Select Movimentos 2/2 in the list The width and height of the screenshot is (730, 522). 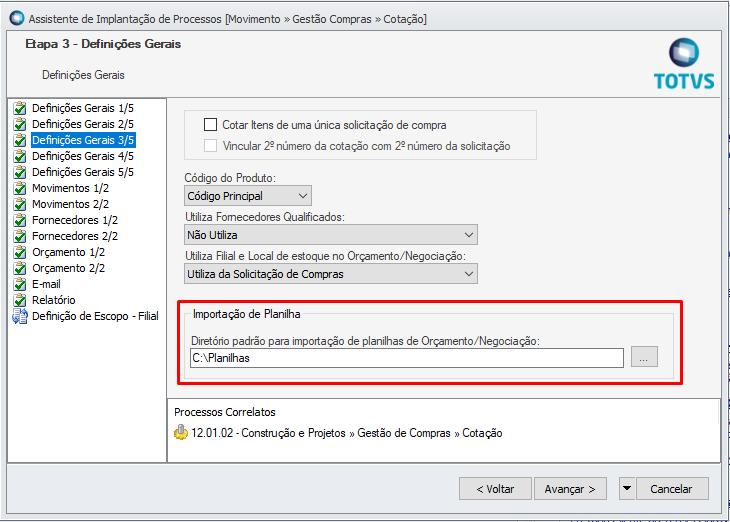(x=70, y=204)
